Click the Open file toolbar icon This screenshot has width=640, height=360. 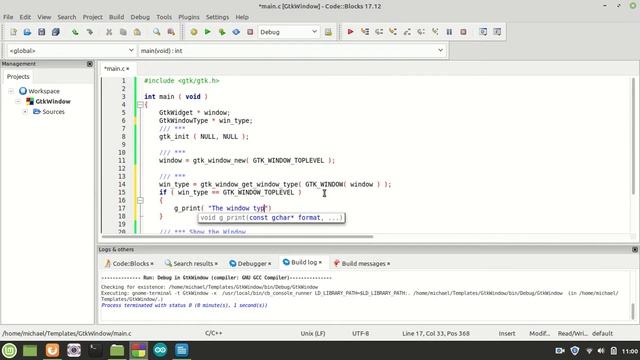27,32
